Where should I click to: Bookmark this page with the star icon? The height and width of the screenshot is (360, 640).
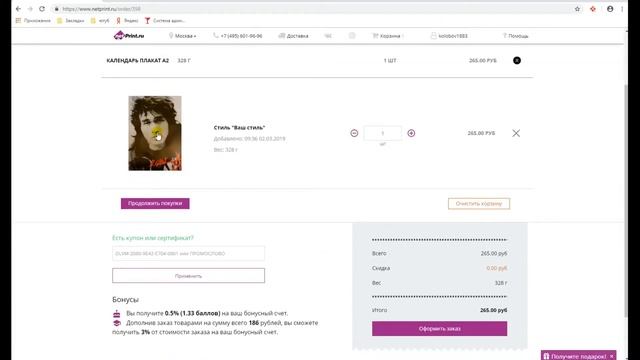577,9
